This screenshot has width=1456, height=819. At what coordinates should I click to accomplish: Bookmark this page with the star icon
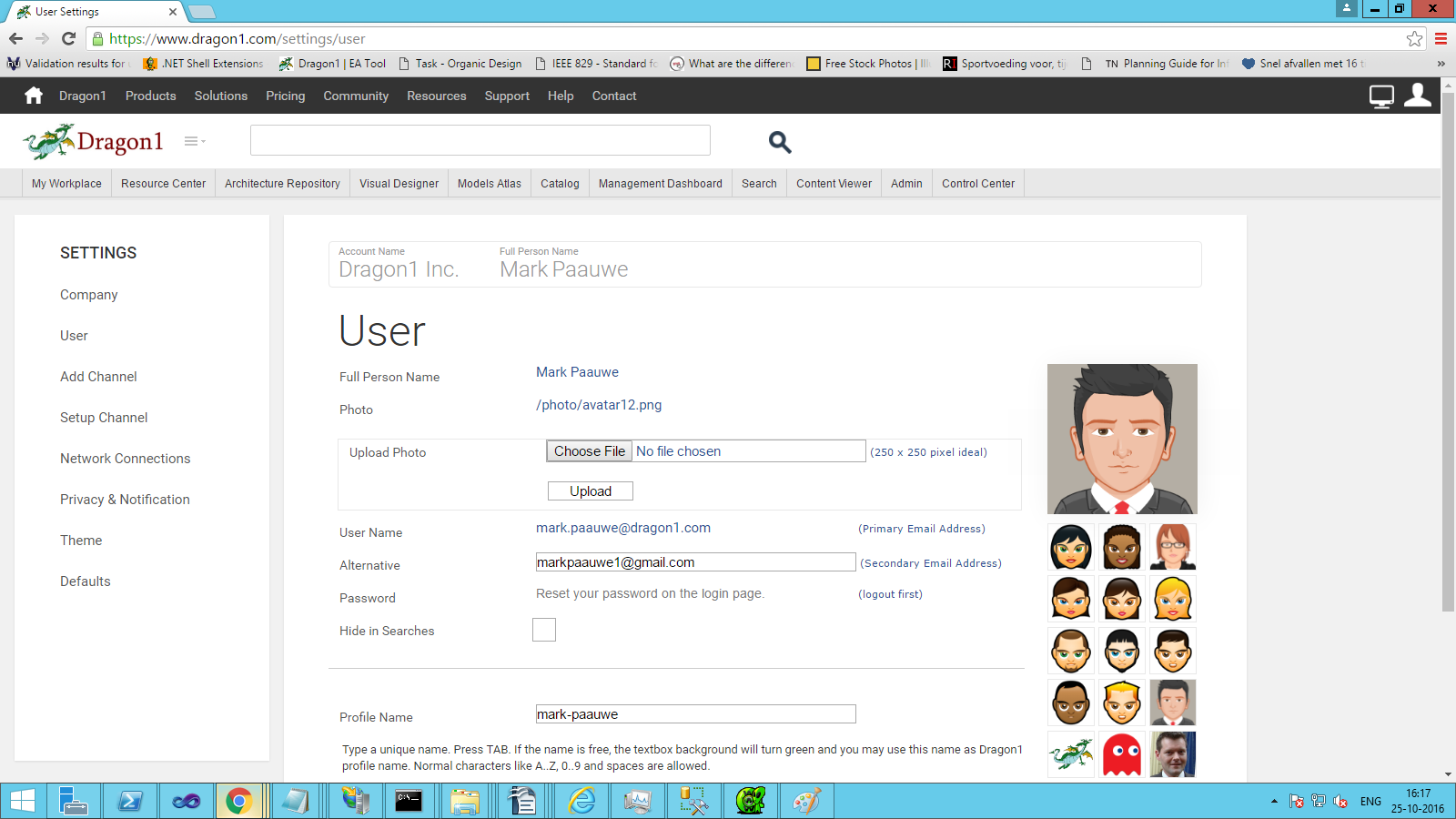pos(1414,39)
